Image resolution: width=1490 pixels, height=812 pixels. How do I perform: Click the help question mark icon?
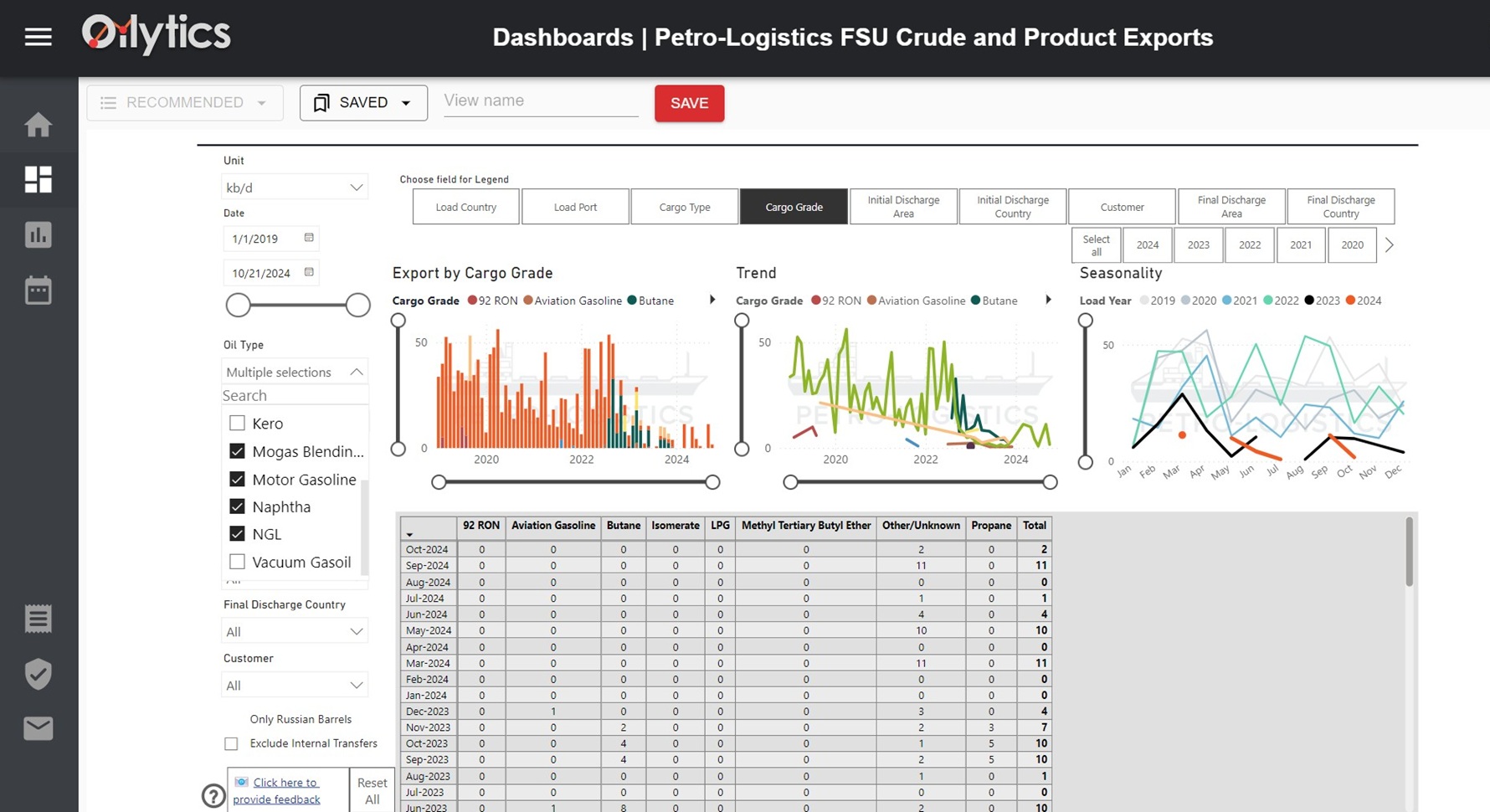(x=213, y=795)
